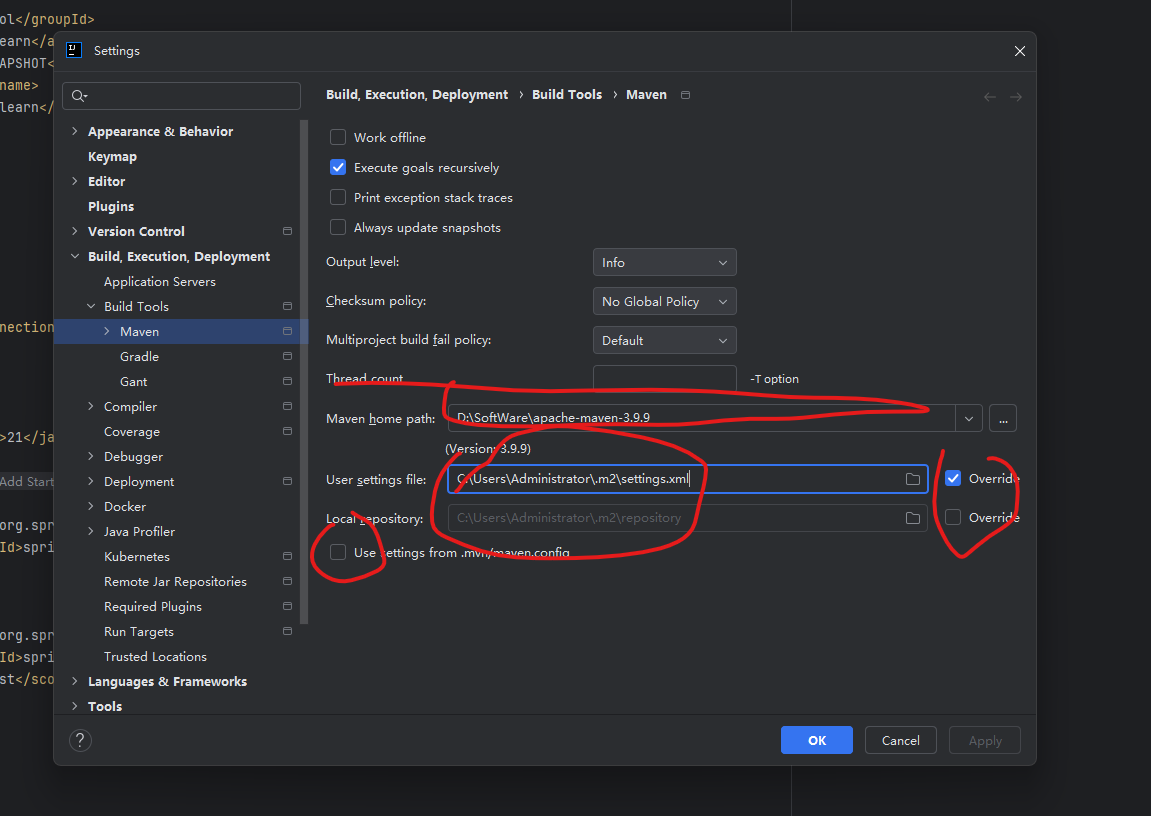
Task: Browse folder icon for User settings file
Action: (912, 479)
